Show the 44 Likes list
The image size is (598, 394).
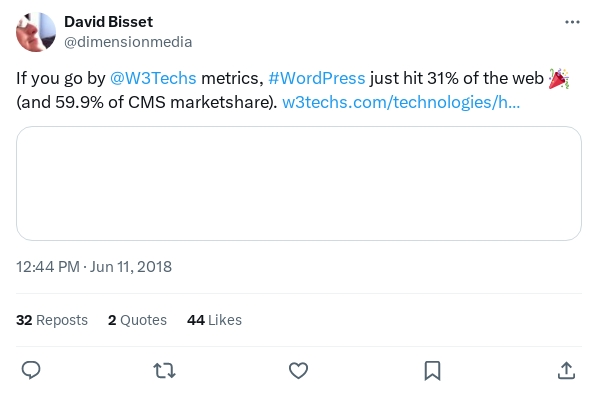click(214, 320)
